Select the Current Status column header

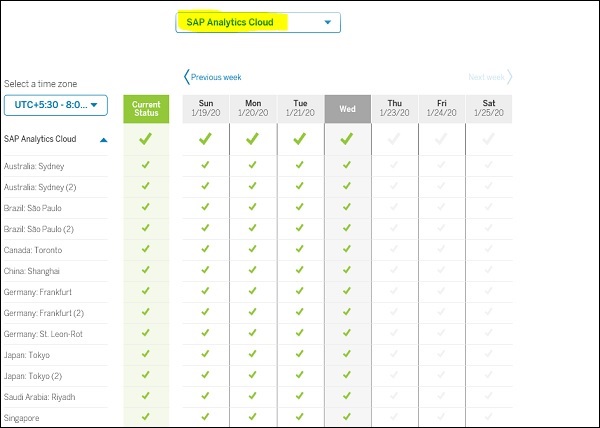point(146,109)
